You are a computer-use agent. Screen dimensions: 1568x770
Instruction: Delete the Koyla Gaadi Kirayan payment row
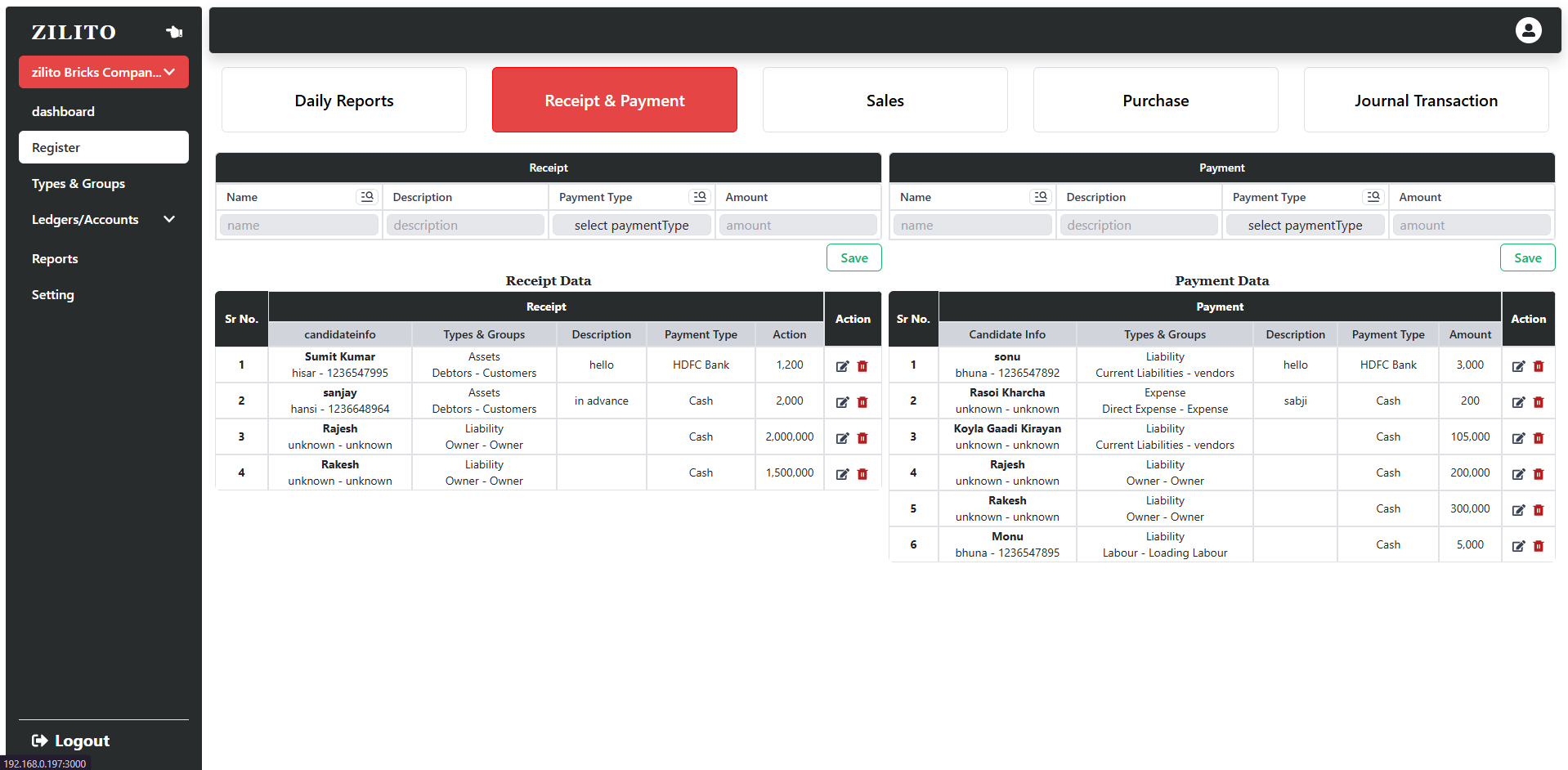click(x=1539, y=438)
